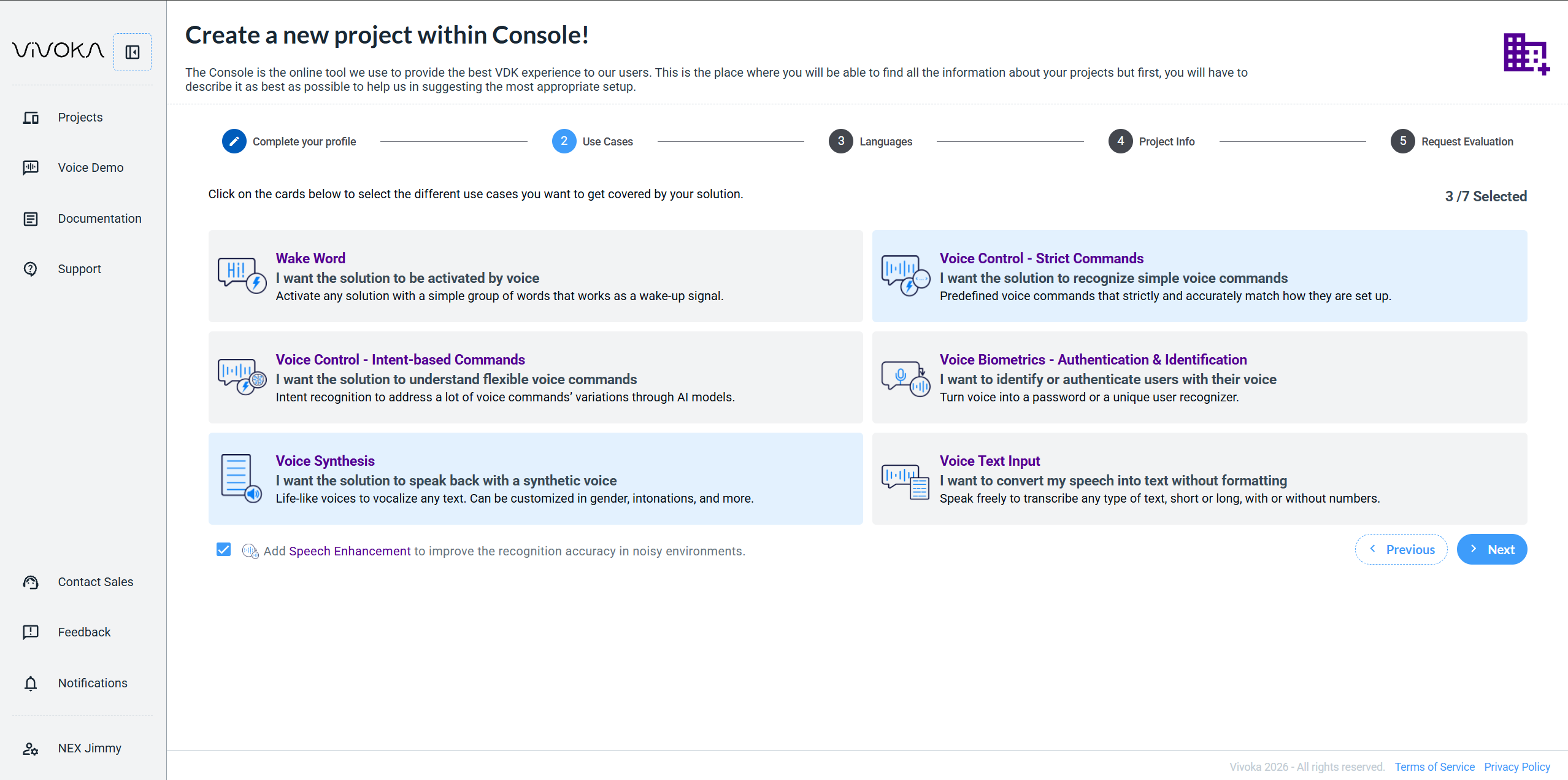Go to the Complete your profile step
1568x780 pixels.
click(289, 142)
